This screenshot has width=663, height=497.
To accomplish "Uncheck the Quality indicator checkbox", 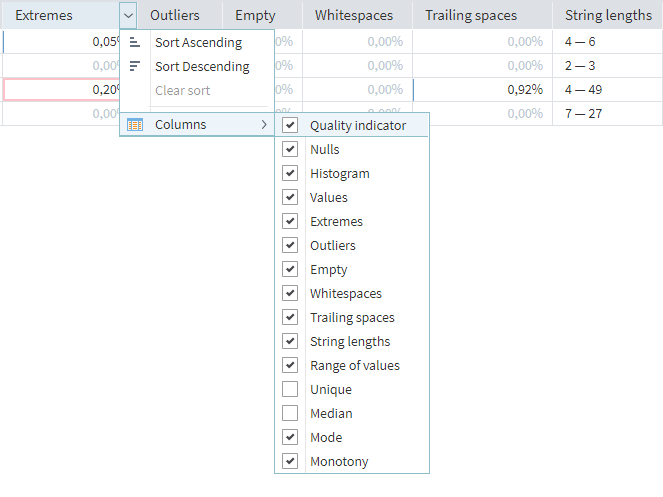I will [x=290, y=125].
